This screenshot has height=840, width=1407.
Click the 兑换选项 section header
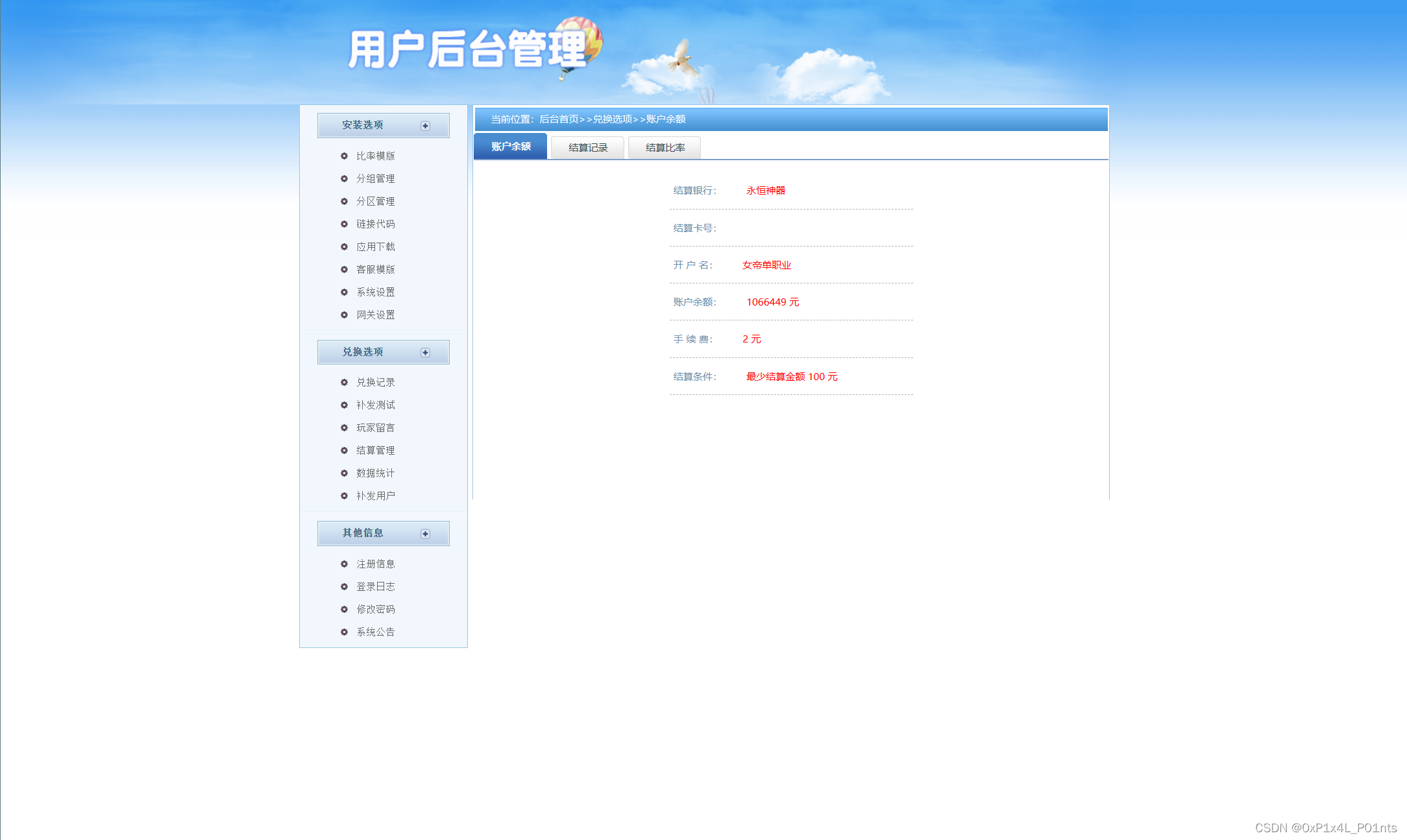pos(383,352)
